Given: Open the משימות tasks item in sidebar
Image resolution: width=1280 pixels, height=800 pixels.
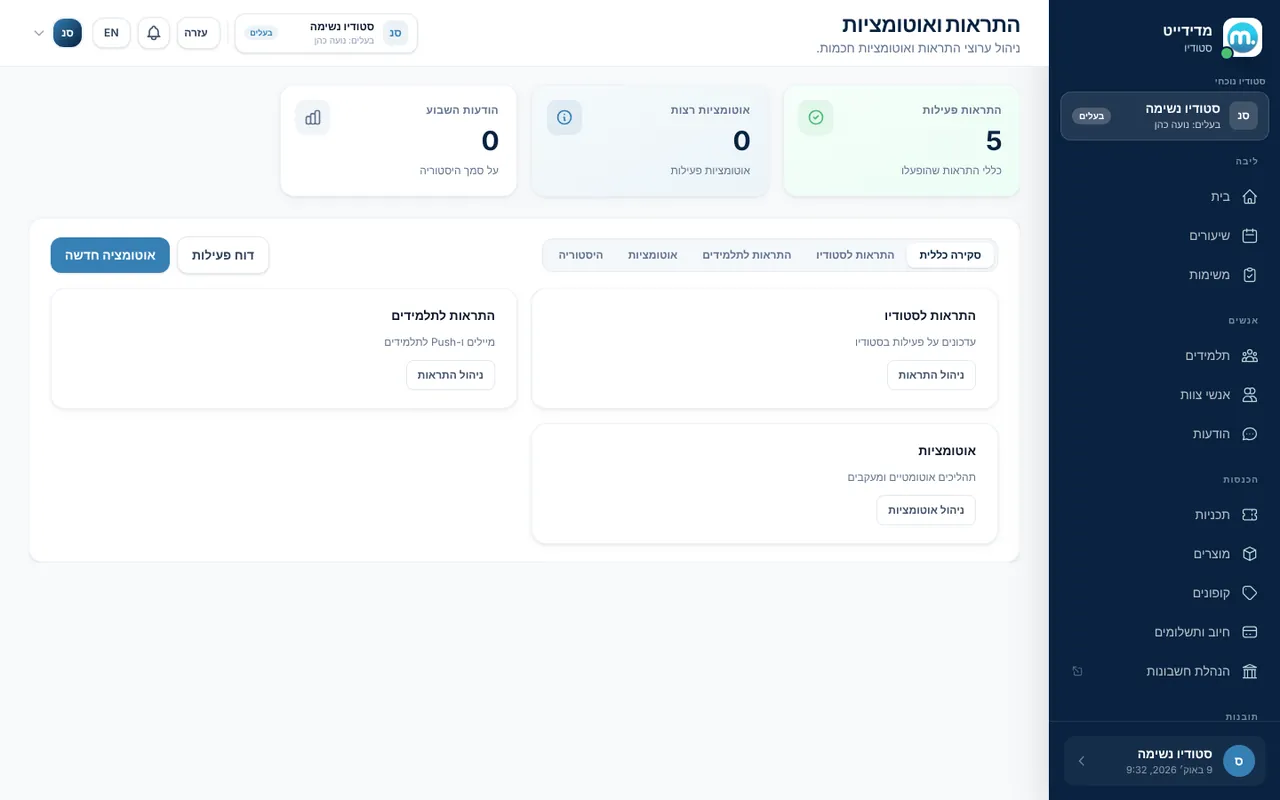Looking at the screenshot, I should (1164, 275).
